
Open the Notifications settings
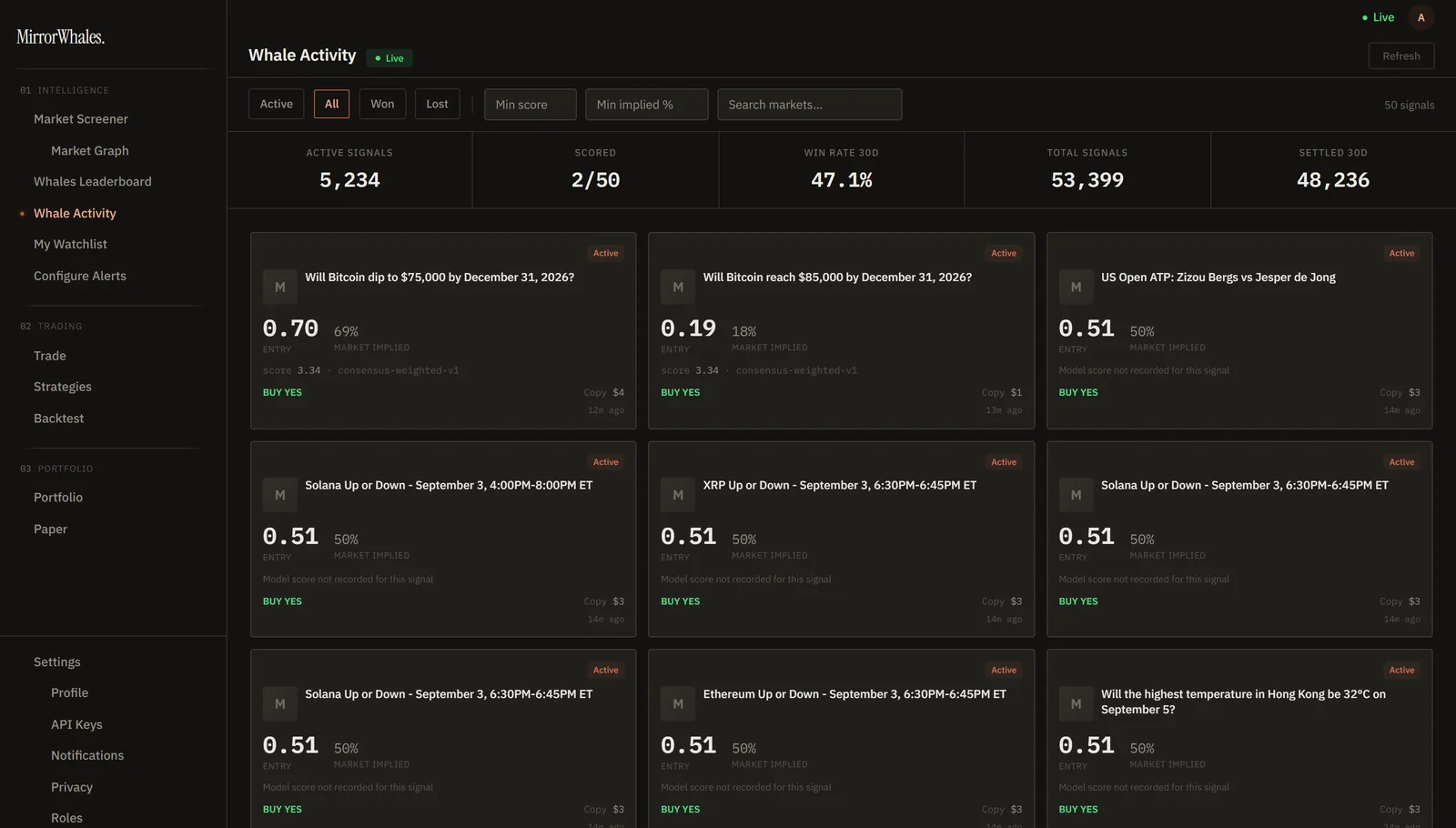click(x=87, y=755)
